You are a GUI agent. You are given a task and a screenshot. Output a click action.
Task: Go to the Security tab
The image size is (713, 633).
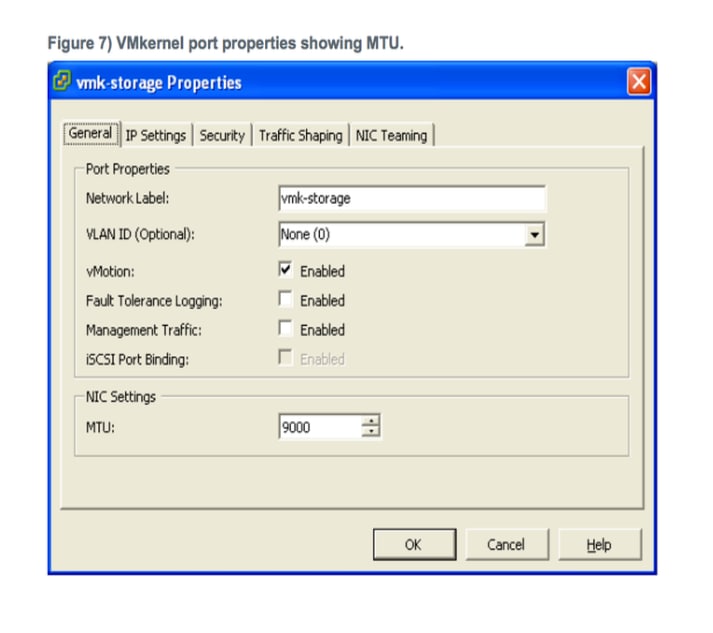click(x=222, y=136)
